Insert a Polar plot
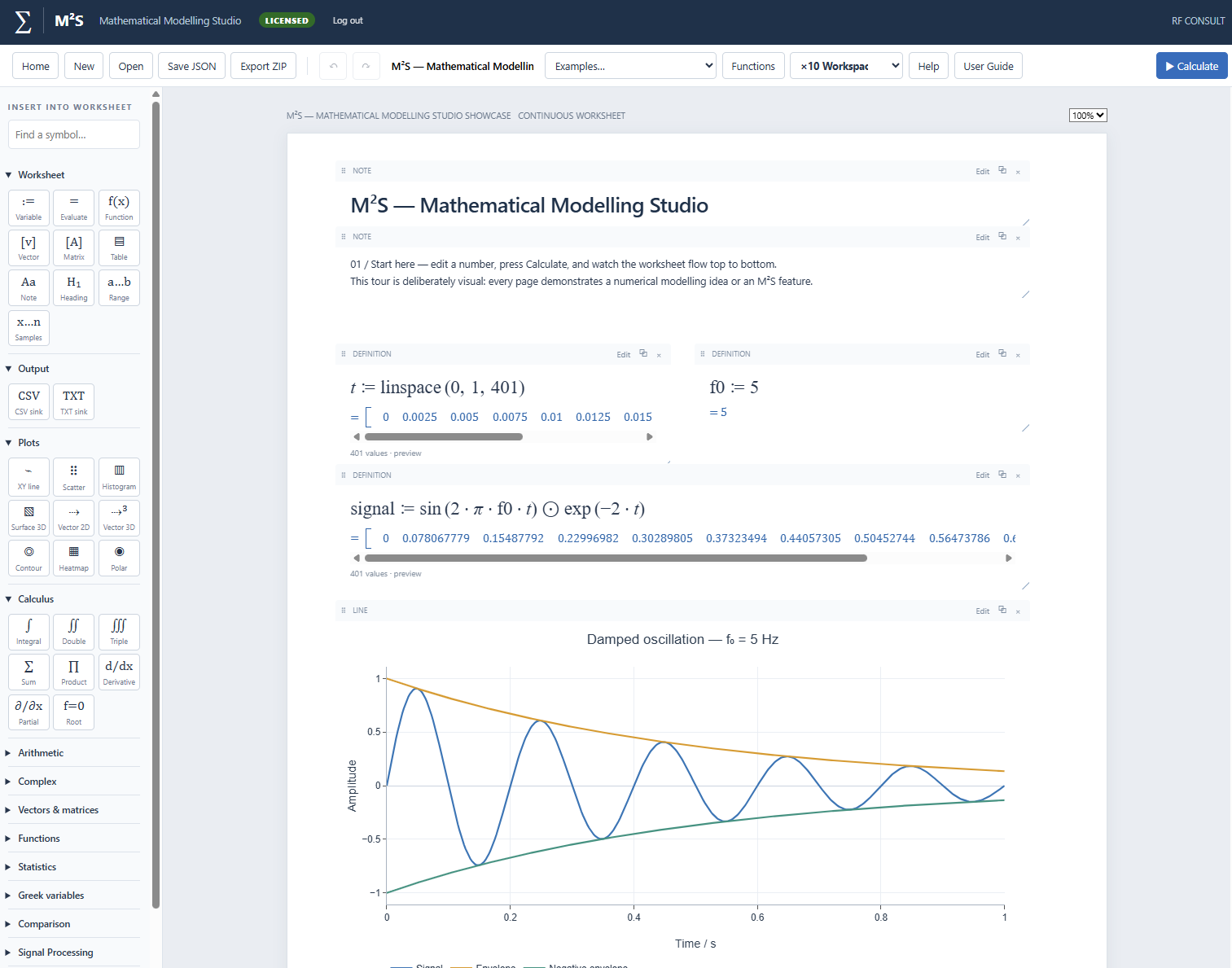Viewport: 1232px width, 968px height. pyautogui.click(x=119, y=558)
